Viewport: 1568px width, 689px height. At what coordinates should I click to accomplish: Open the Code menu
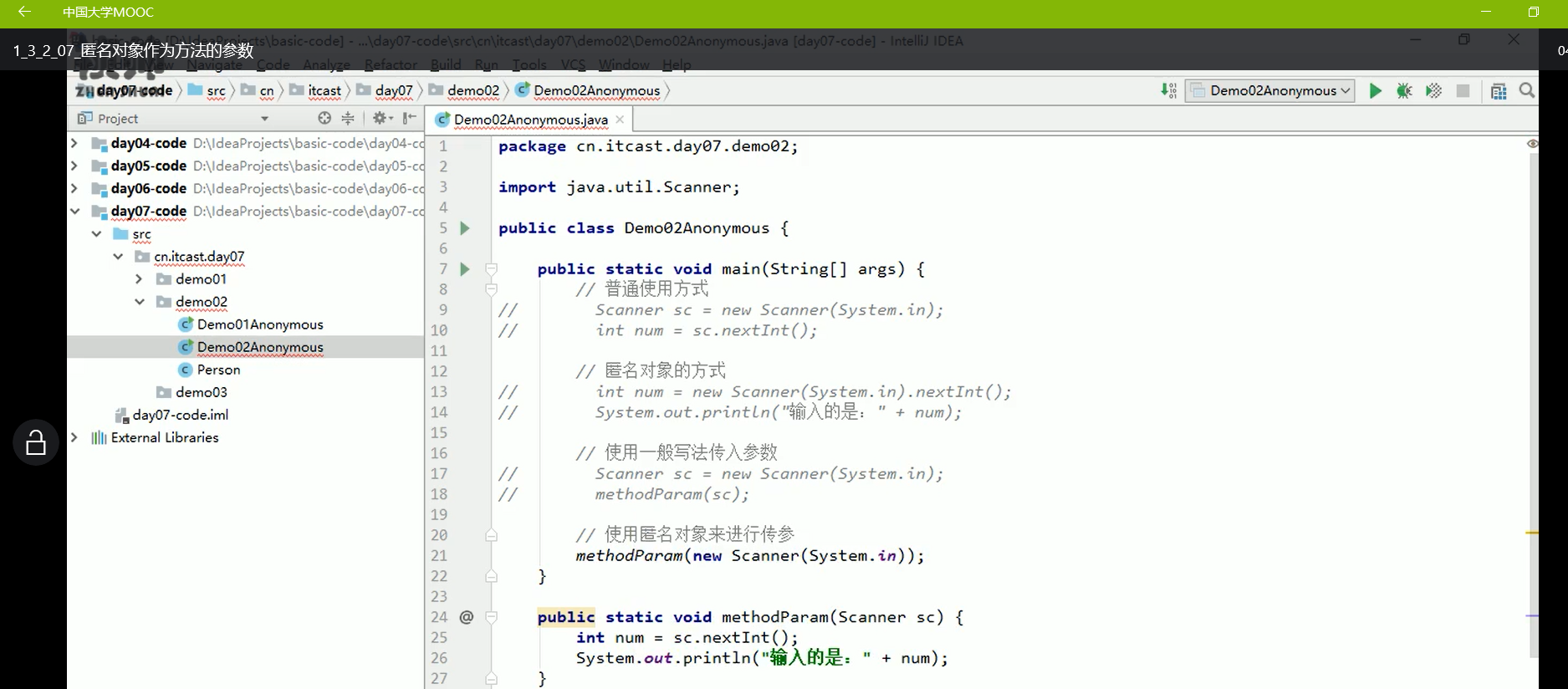point(273,64)
